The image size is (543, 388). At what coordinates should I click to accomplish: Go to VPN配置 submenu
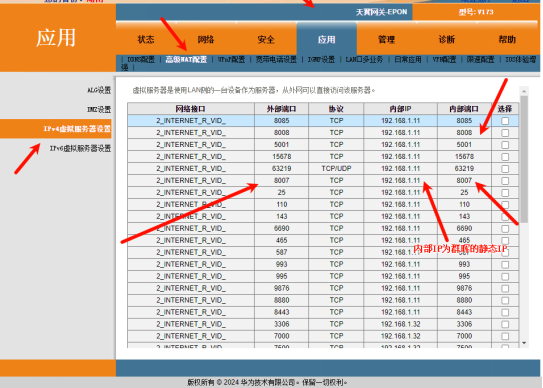444,59
